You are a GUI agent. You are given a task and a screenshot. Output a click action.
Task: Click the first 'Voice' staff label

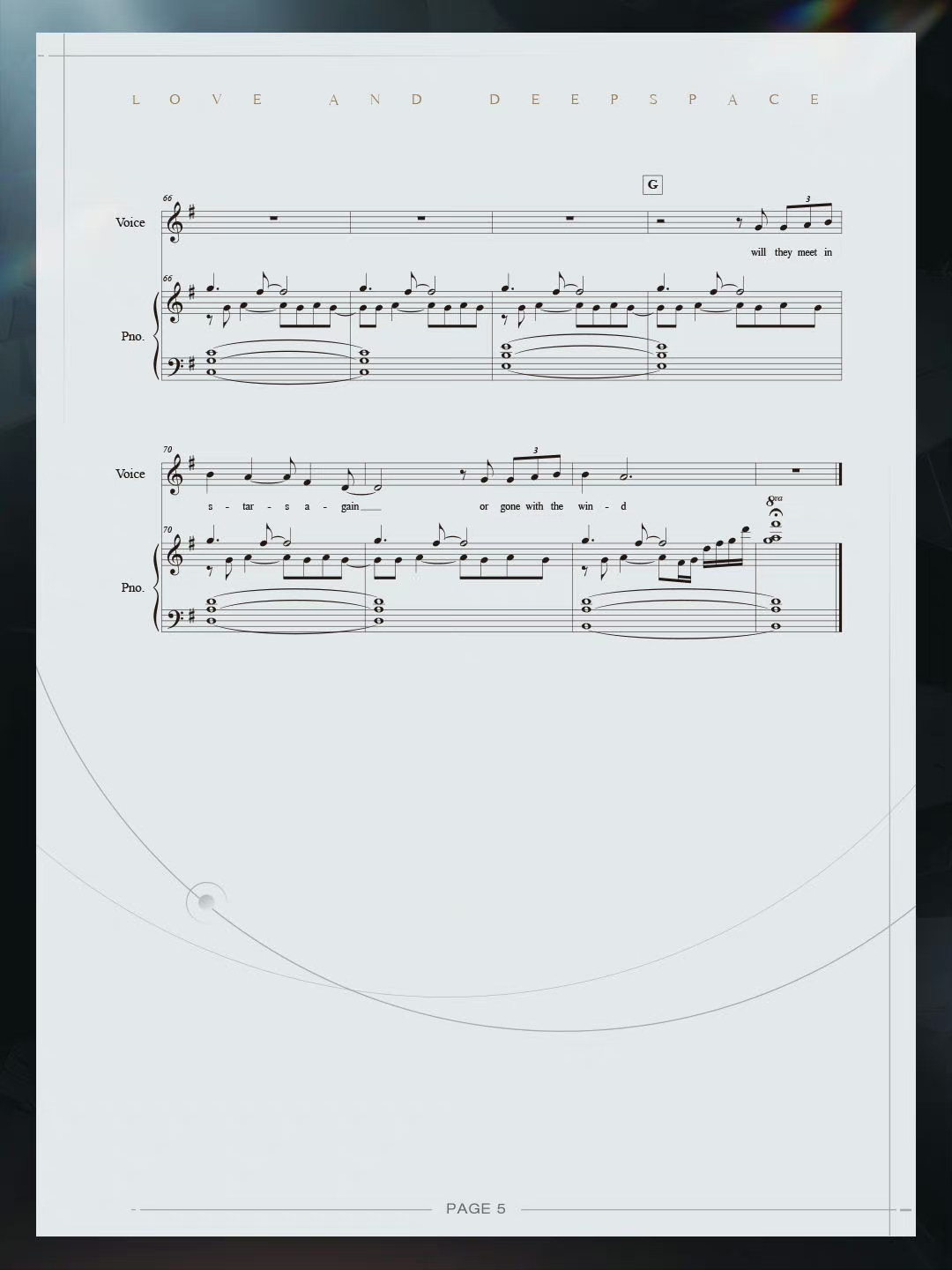click(x=130, y=222)
